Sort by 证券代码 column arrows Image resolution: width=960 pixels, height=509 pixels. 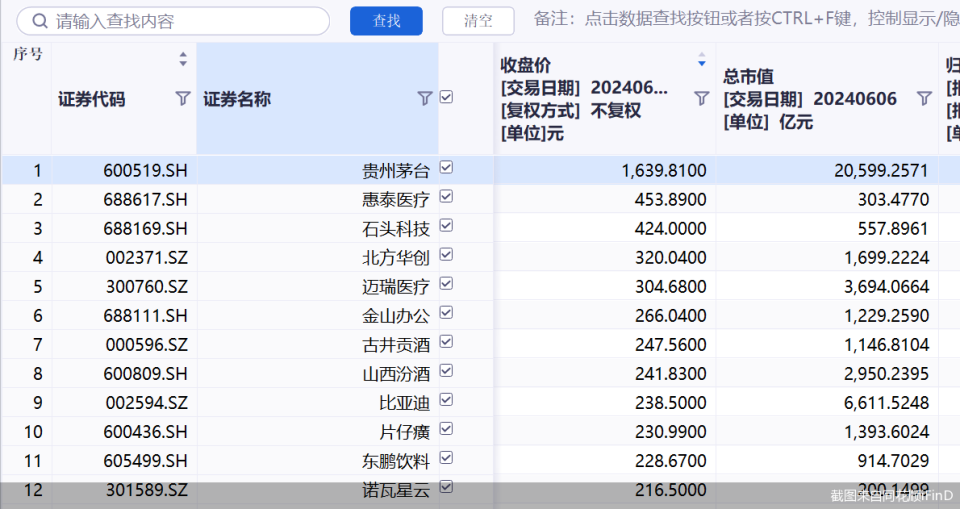(x=182, y=59)
